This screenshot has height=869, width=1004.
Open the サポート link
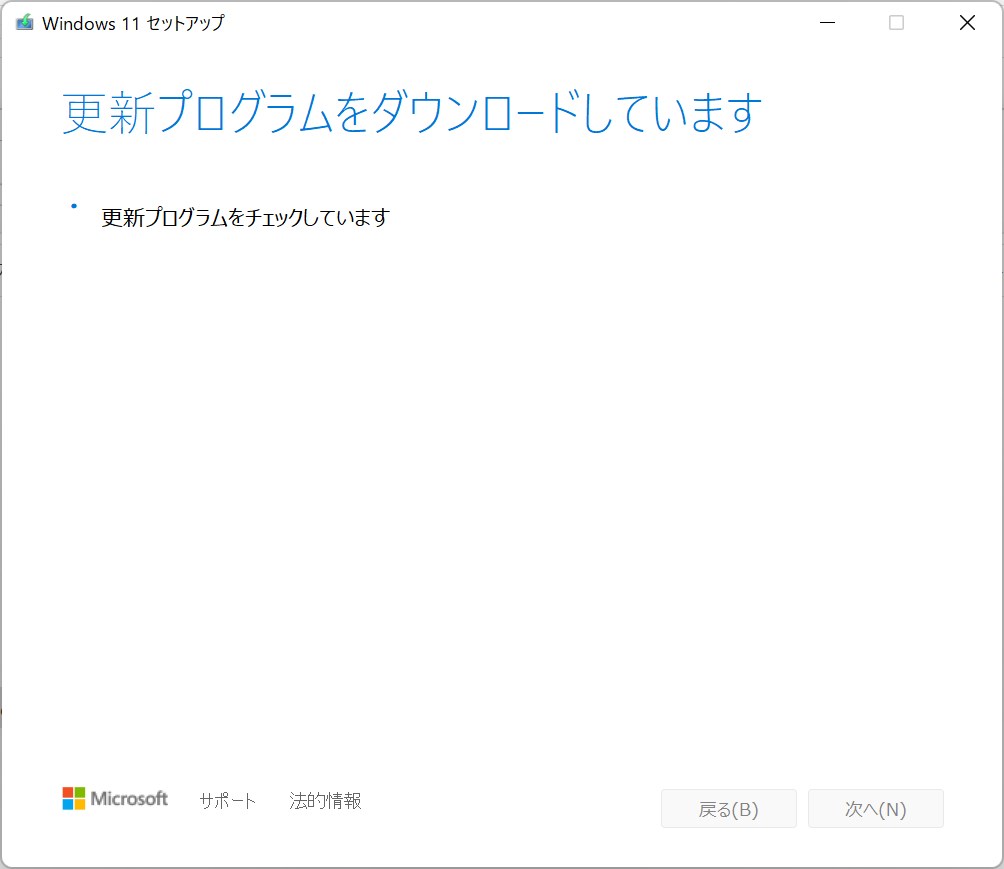[x=227, y=800]
